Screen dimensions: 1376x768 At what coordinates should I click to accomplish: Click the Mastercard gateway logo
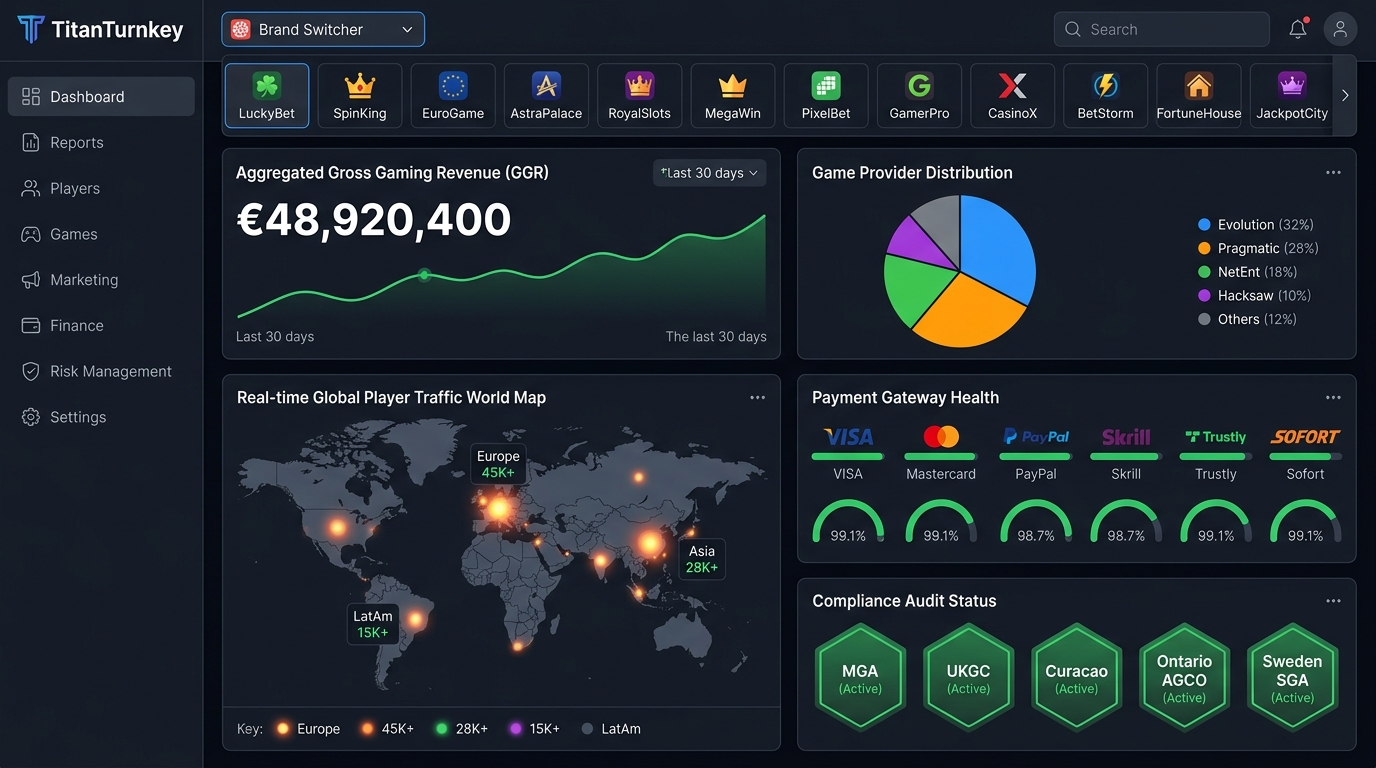[941, 437]
